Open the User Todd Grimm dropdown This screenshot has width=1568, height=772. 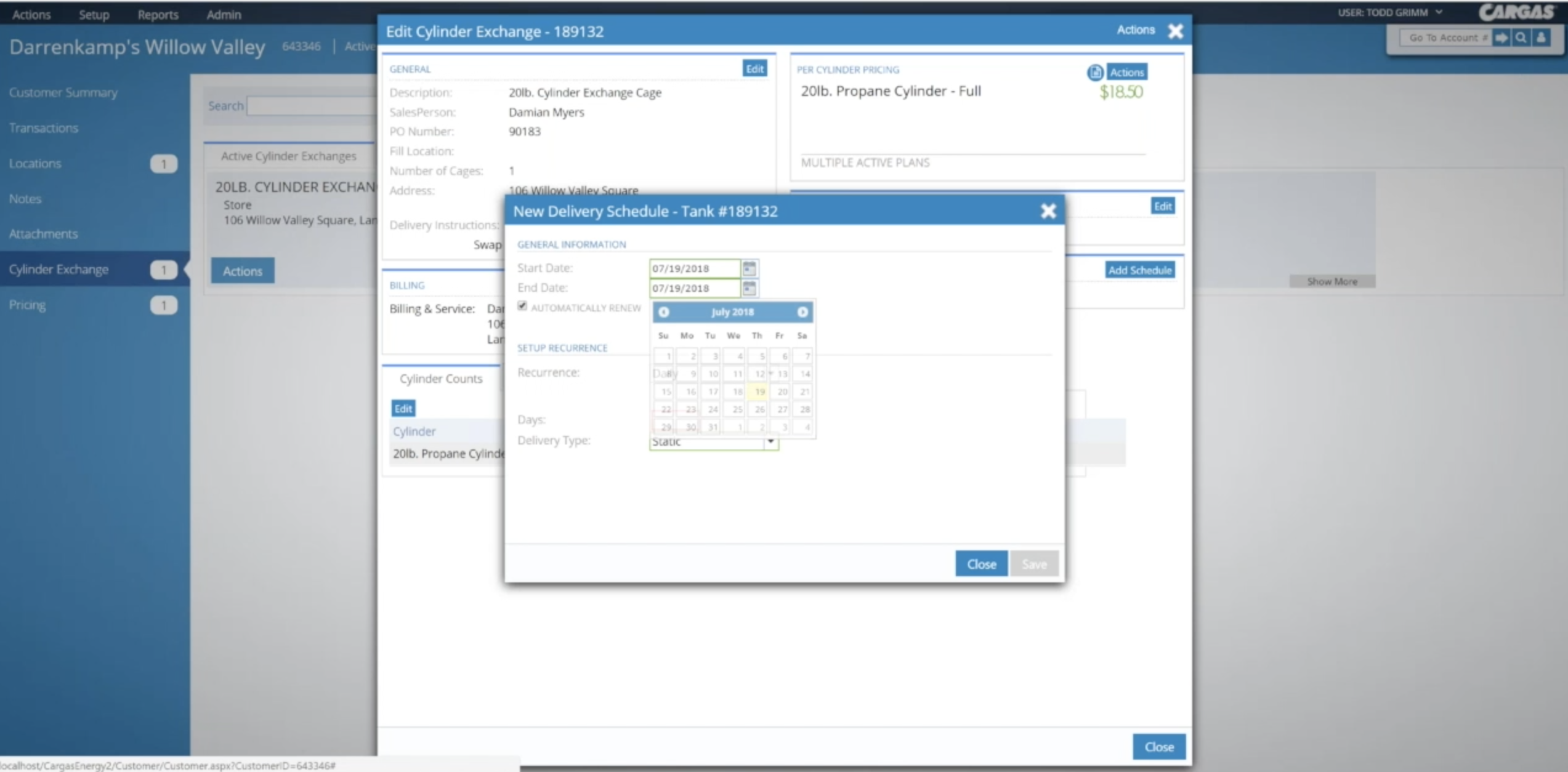coord(1390,12)
